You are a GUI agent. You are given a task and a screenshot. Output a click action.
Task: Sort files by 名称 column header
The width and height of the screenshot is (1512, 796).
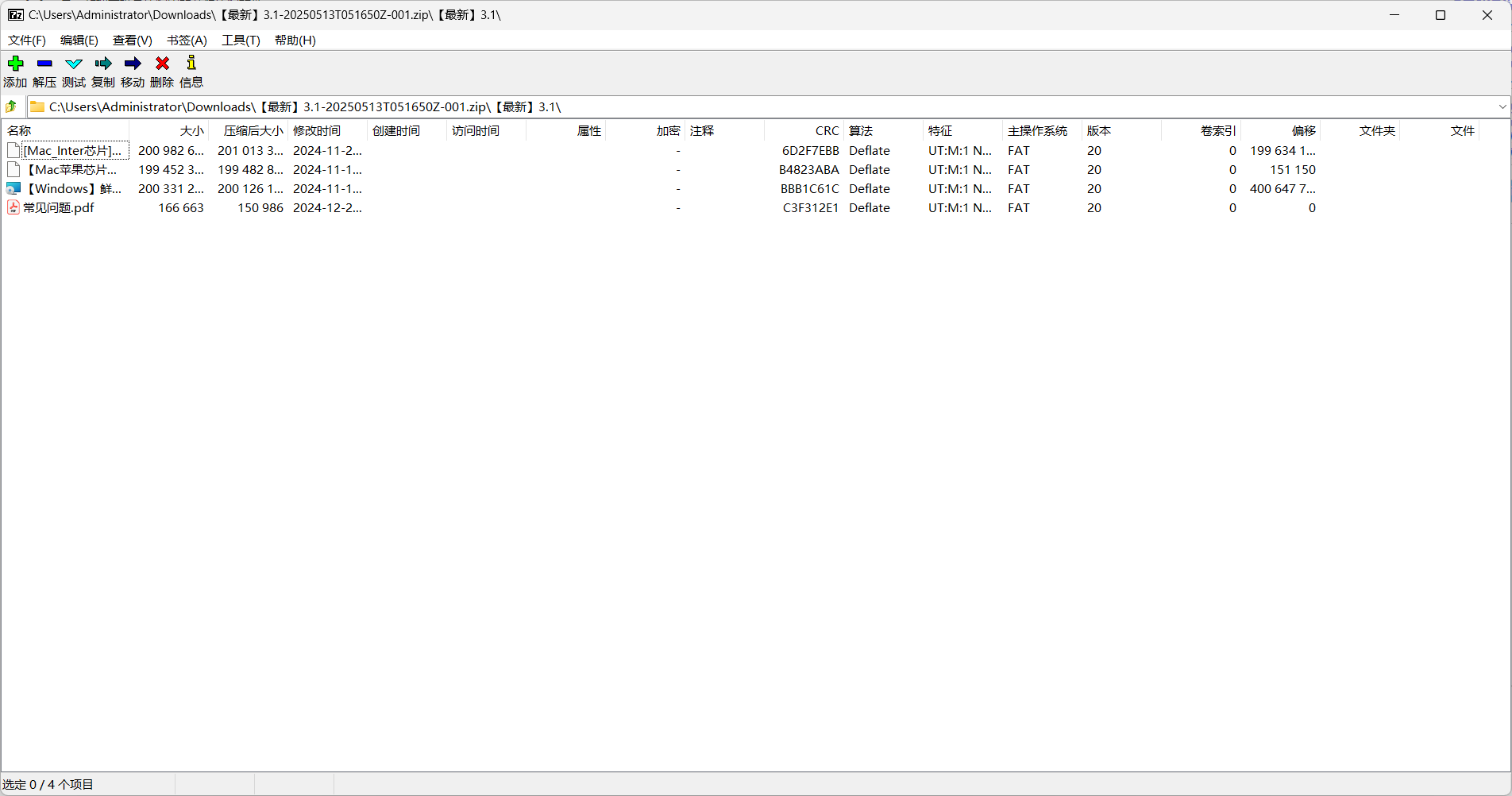[64, 131]
